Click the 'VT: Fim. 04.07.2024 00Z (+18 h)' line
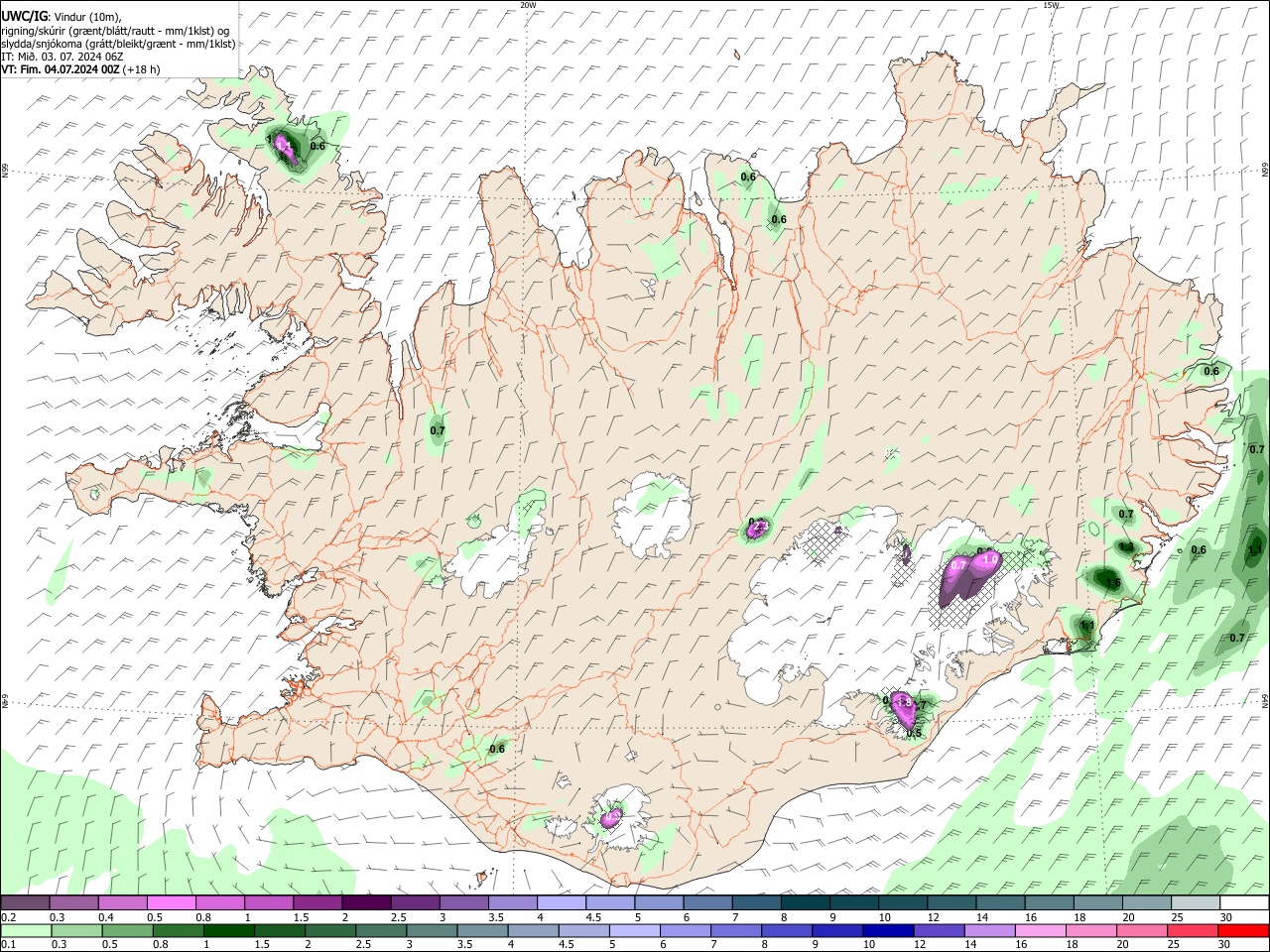Screen dimensions: 1270x952 (80, 69)
